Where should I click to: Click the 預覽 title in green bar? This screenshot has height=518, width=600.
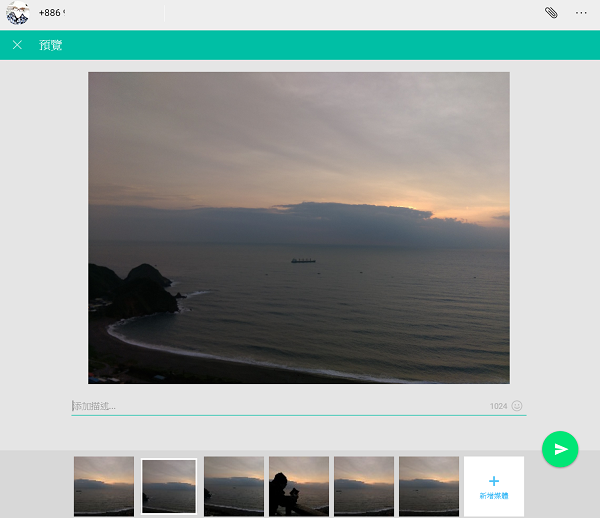coord(50,45)
